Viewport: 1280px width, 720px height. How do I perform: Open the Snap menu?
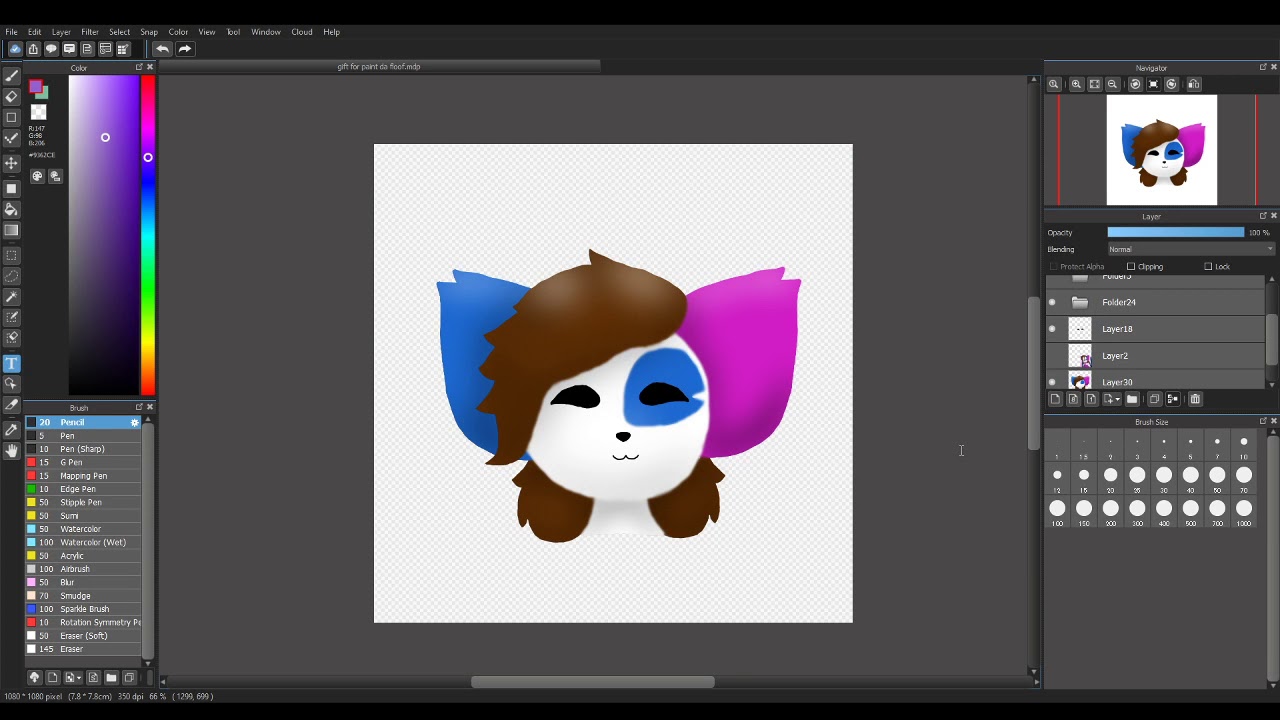click(x=149, y=32)
